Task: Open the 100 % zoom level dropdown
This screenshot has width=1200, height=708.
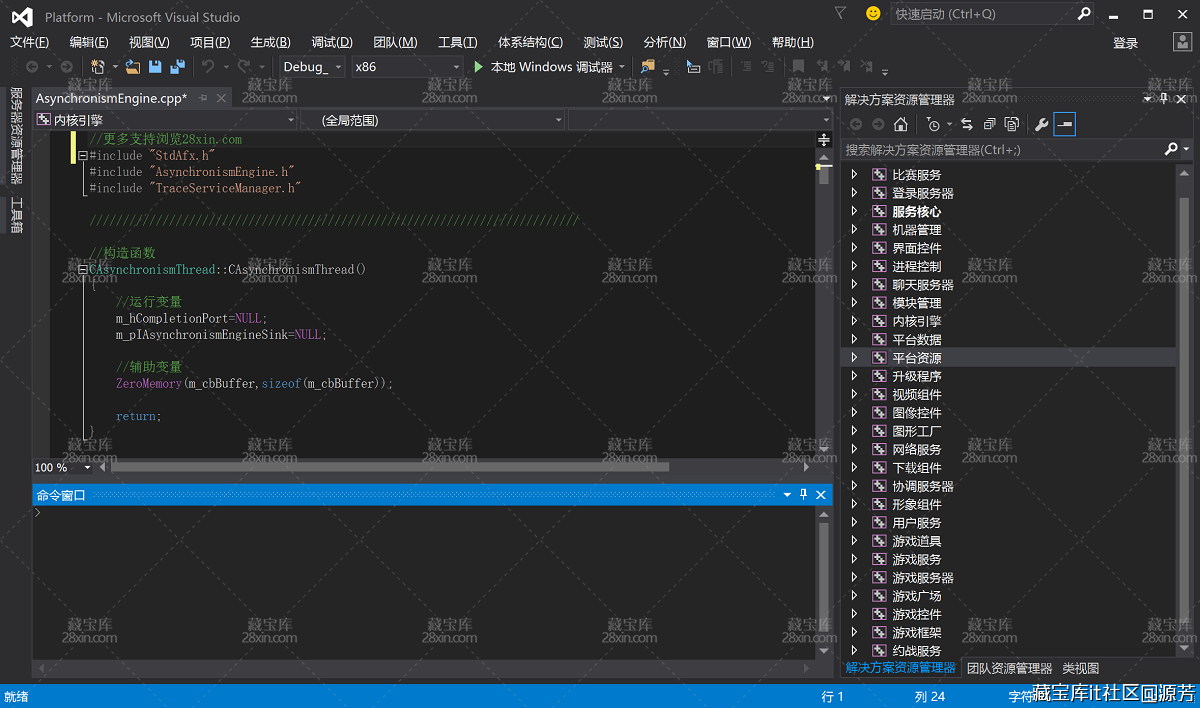Action: click(63, 467)
